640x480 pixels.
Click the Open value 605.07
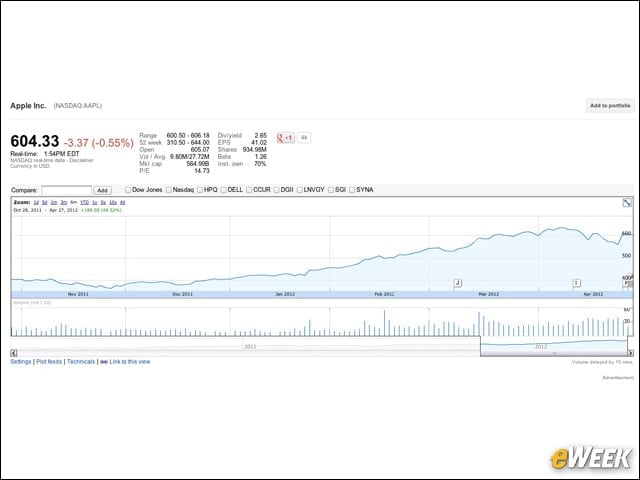[200, 149]
